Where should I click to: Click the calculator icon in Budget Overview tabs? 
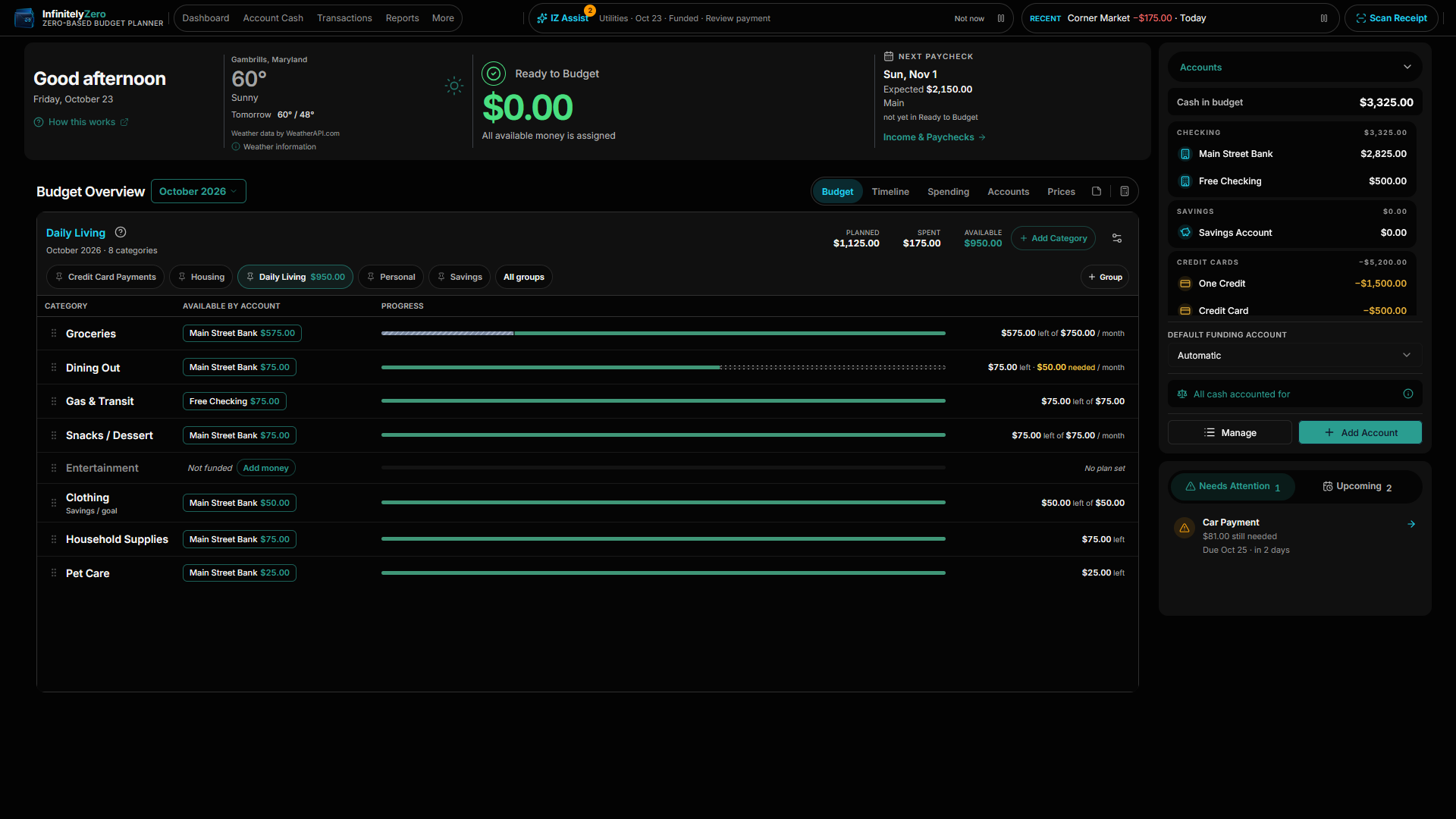(1125, 191)
